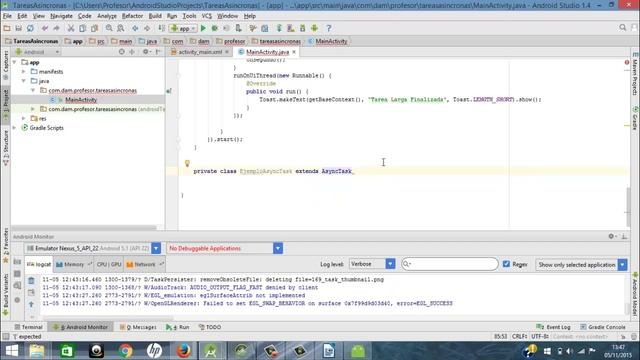Open File Explorer from taskbar
Image resolution: width=640 pixels, height=360 pixels.
pos(37,351)
